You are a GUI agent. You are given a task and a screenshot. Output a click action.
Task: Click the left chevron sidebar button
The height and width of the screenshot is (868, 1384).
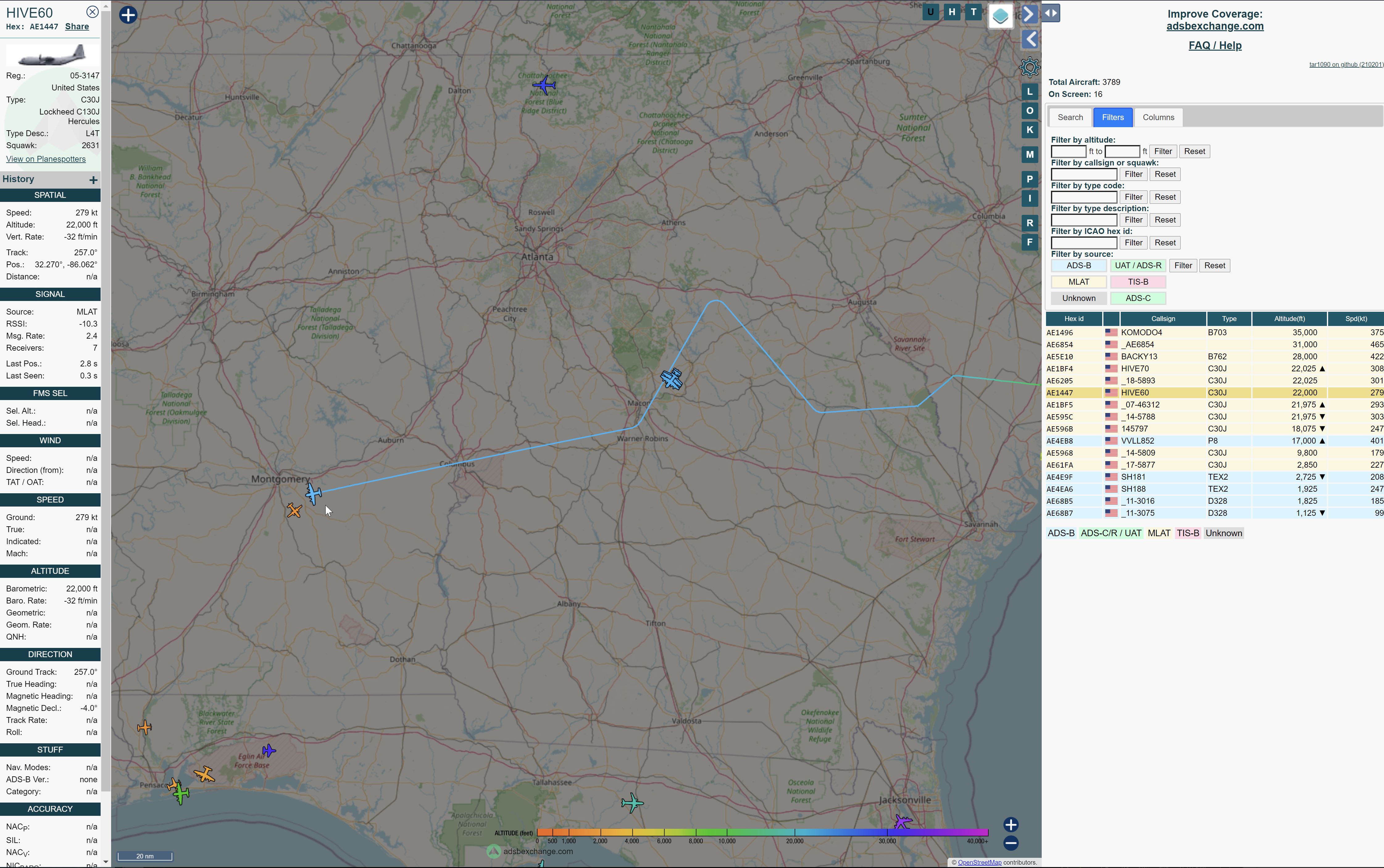[x=1030, y=39]
